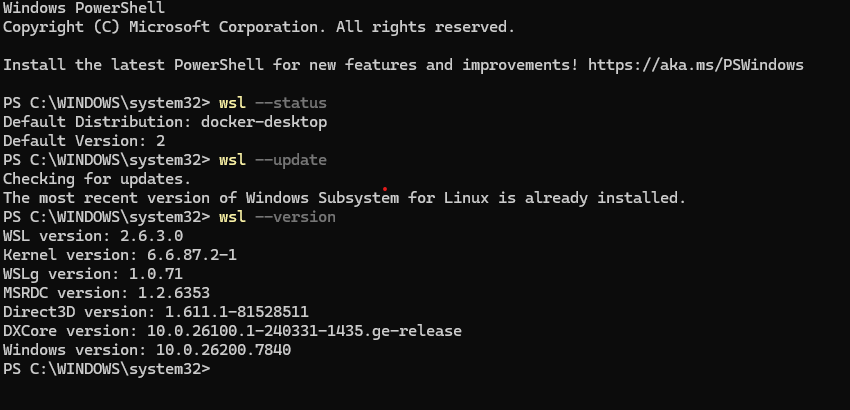Open the aka.ms/PSWindows link
850x410 pixels.
click(x=696, y=65)
